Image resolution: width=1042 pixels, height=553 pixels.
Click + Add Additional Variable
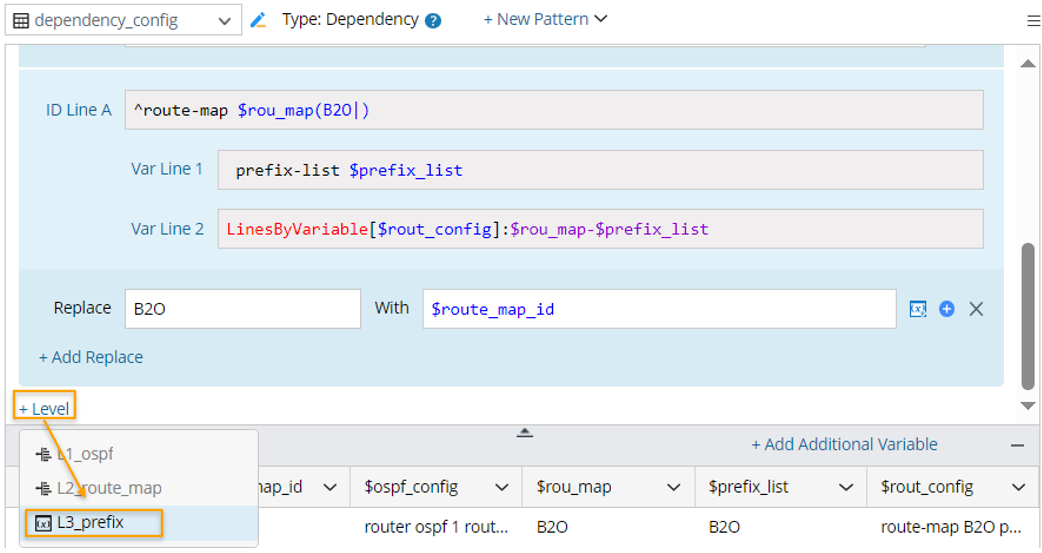coord(844,445)
